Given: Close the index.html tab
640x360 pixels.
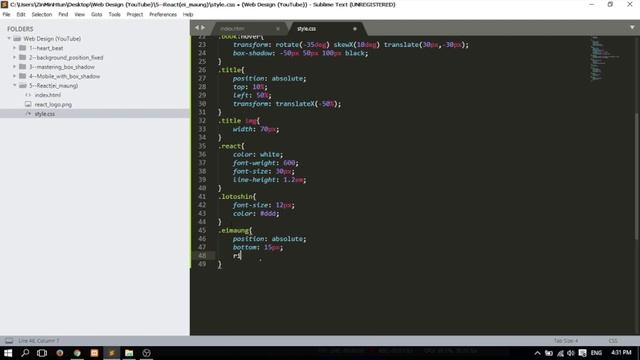Looking at the screenshot, I should 278,29.
